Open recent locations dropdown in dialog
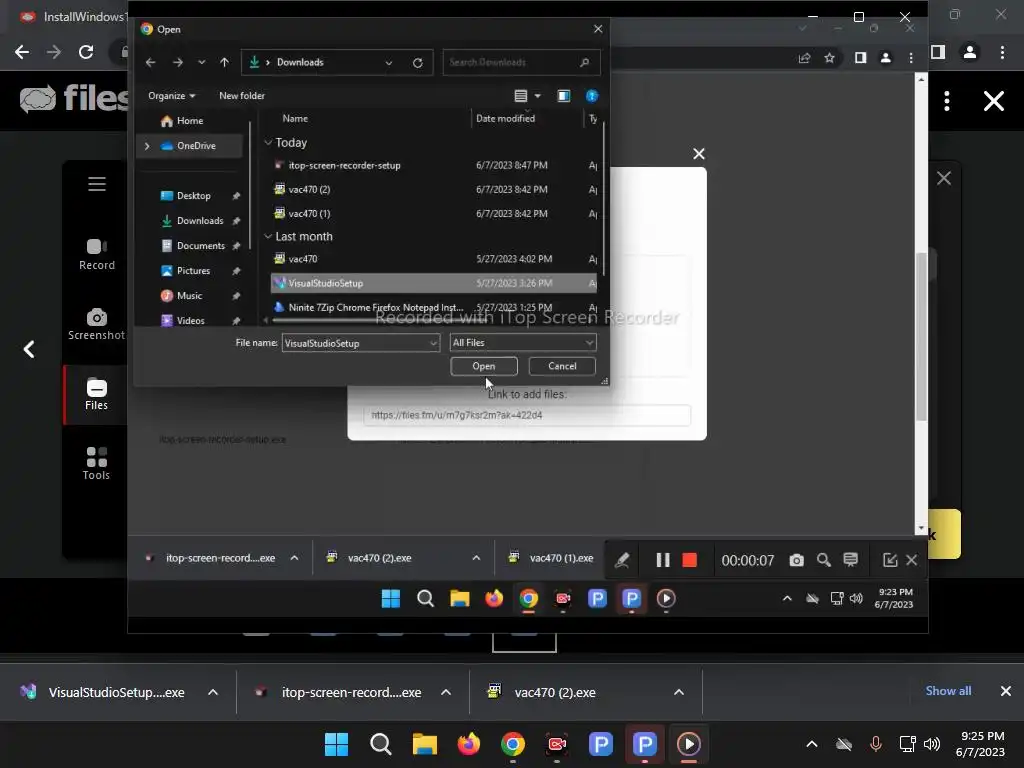This screenshot has width=1024, height=768. point(201,62)
